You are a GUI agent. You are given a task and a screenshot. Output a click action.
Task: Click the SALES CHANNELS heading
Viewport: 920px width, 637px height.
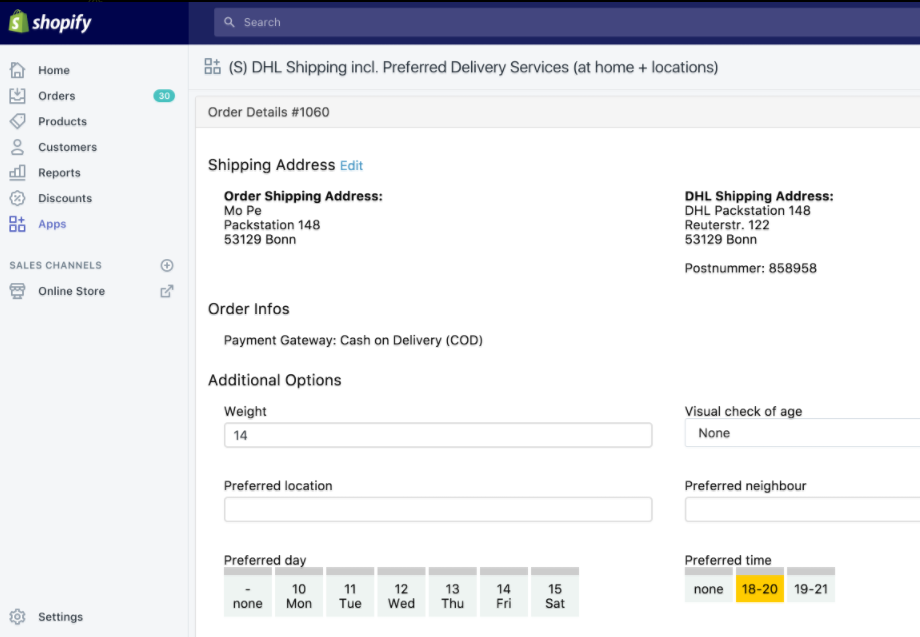click(x=56, y=265)
